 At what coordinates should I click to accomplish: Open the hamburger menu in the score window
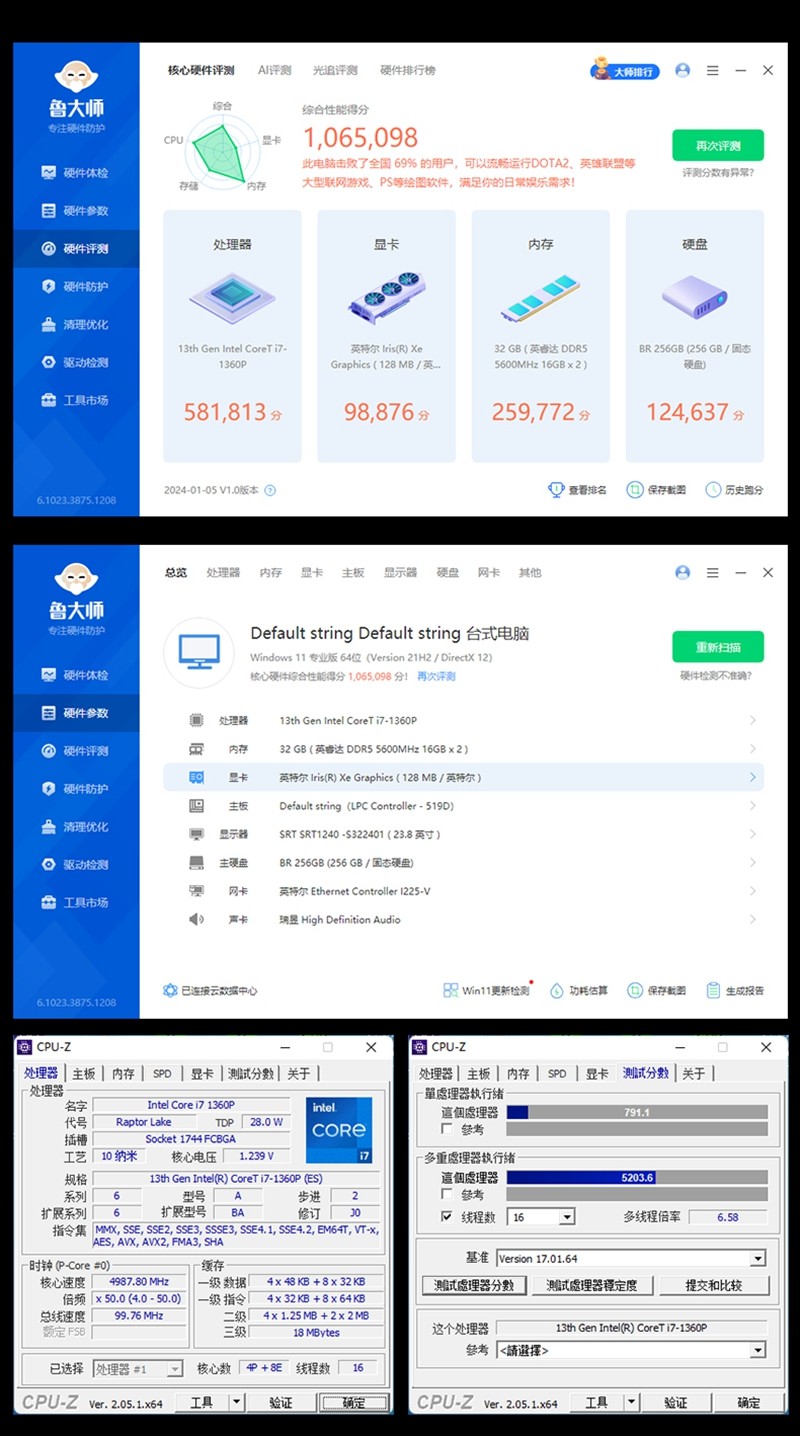713,71
